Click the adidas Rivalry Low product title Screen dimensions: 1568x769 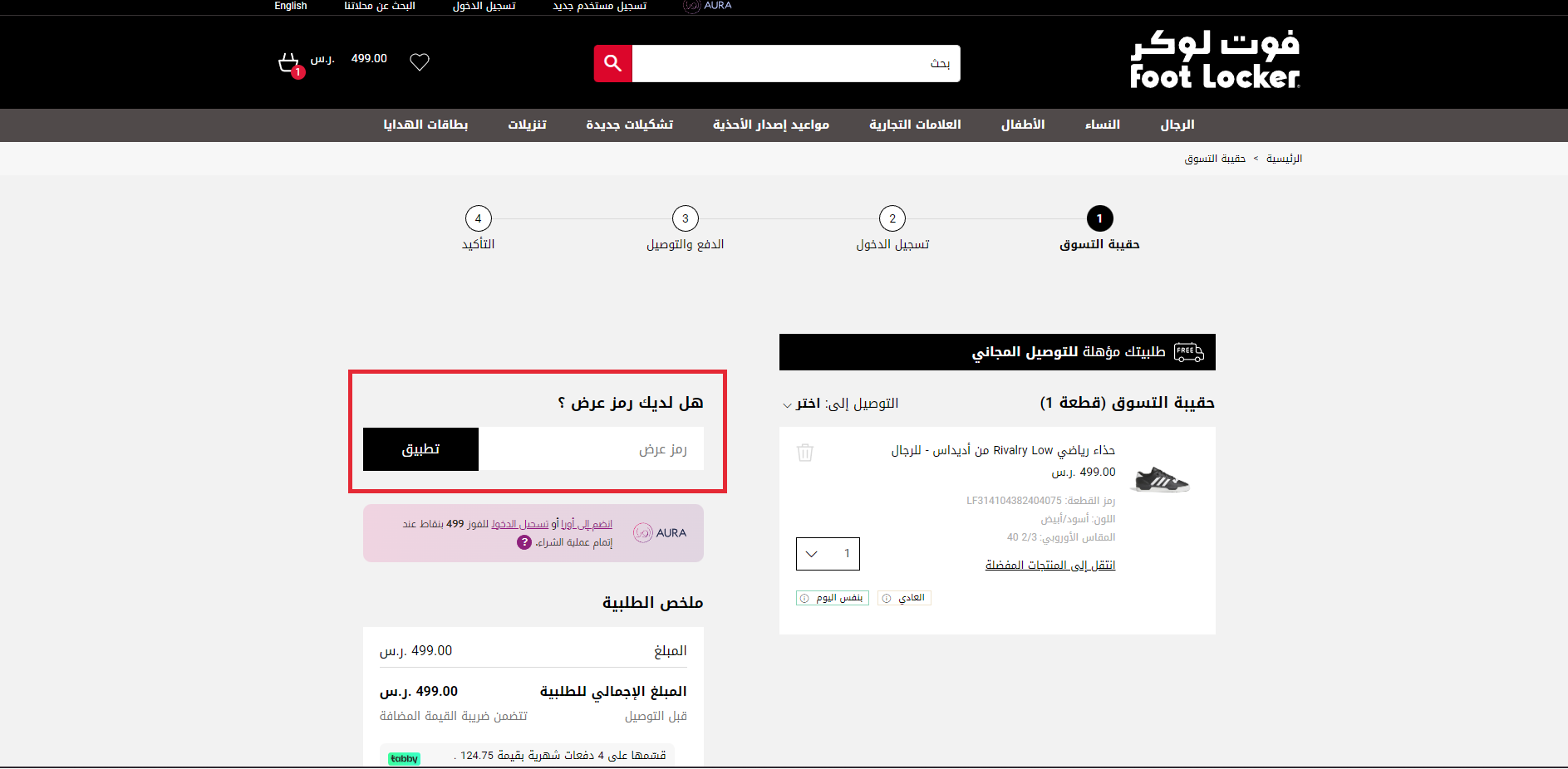click(x=1003, y=450)
